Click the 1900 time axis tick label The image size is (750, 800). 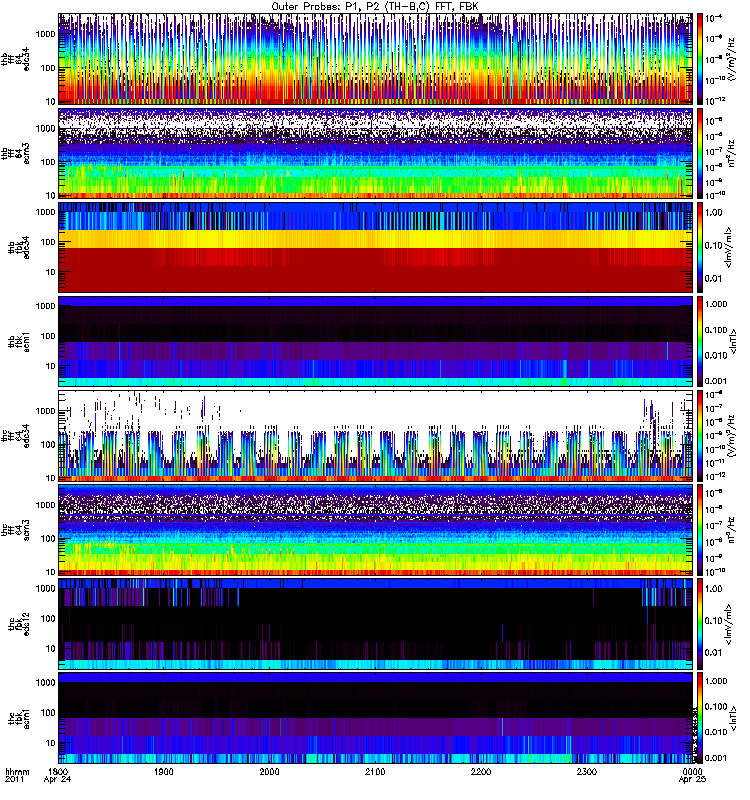pyautogui.click(x=164, y=771)
